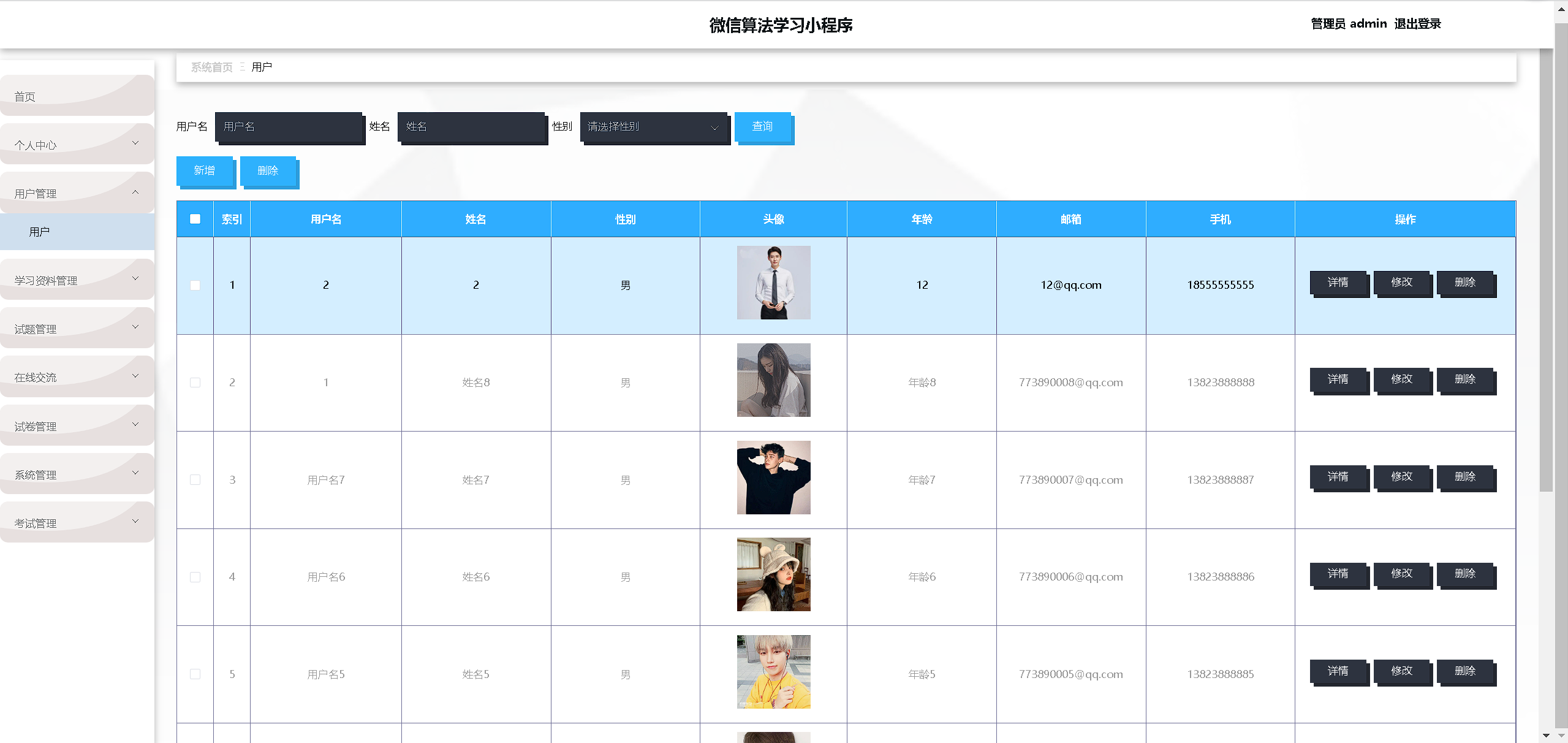Click the 新增 add button

click(x=205, y=171)
